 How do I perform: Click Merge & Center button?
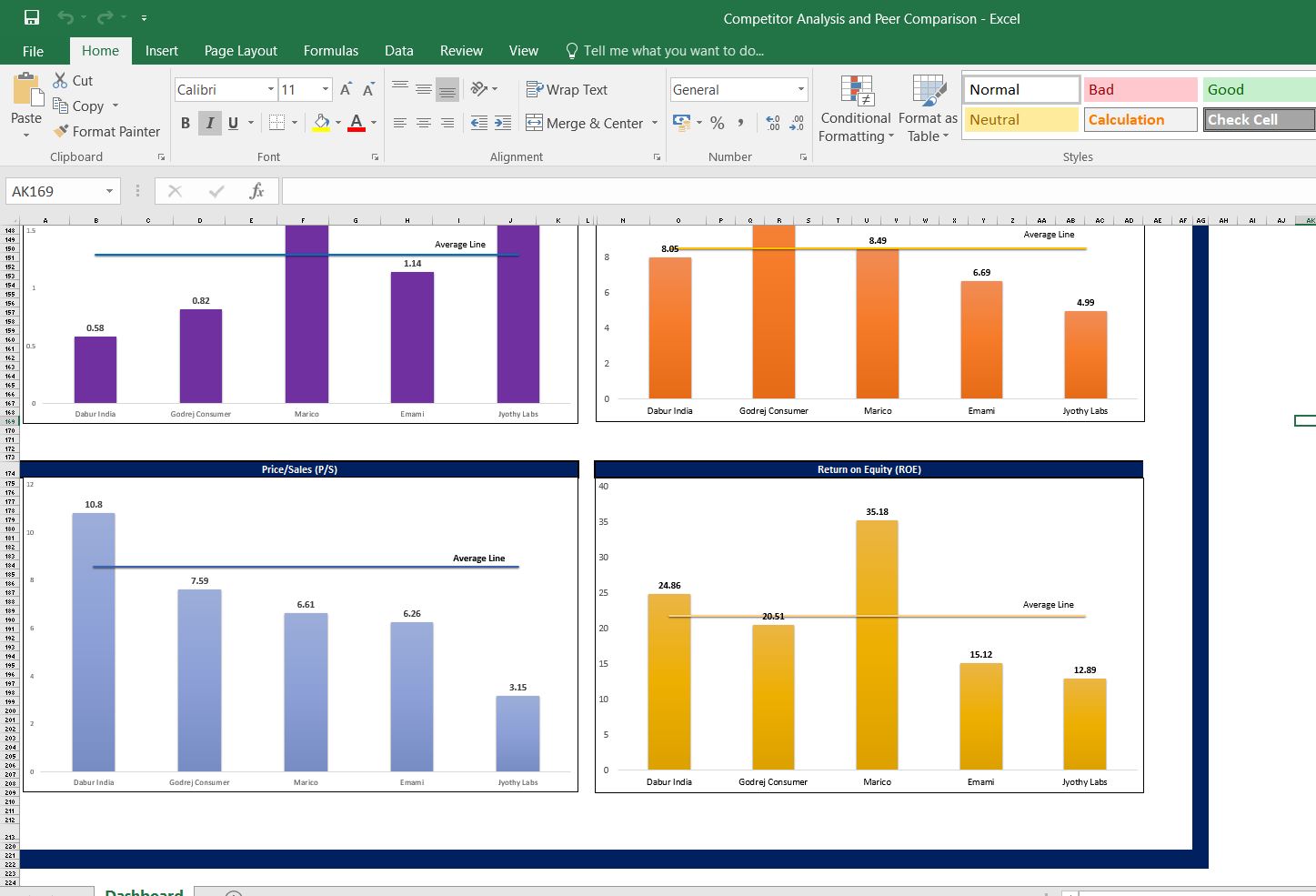[x=585, y=123]
